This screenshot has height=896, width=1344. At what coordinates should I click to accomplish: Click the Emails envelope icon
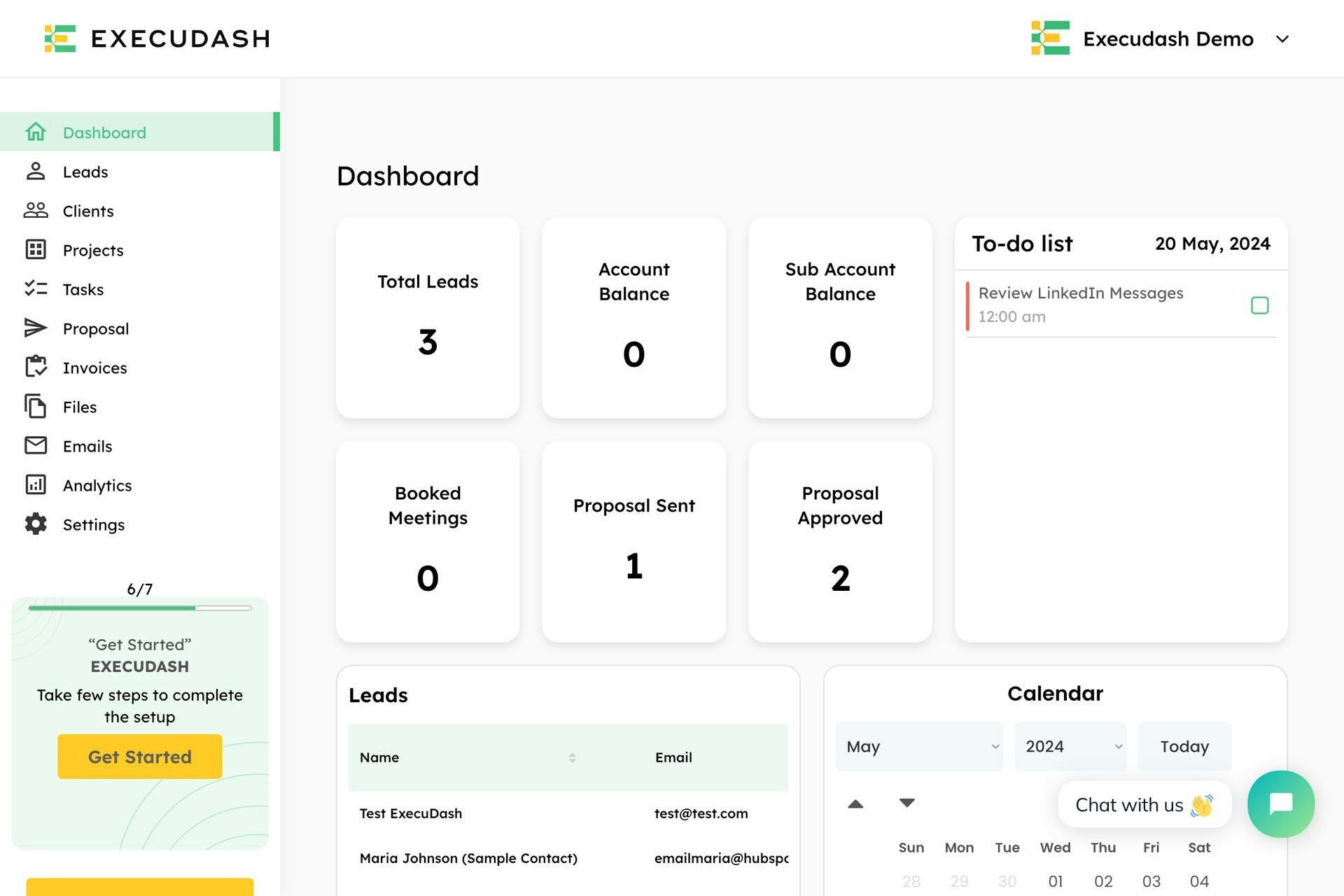36,446
